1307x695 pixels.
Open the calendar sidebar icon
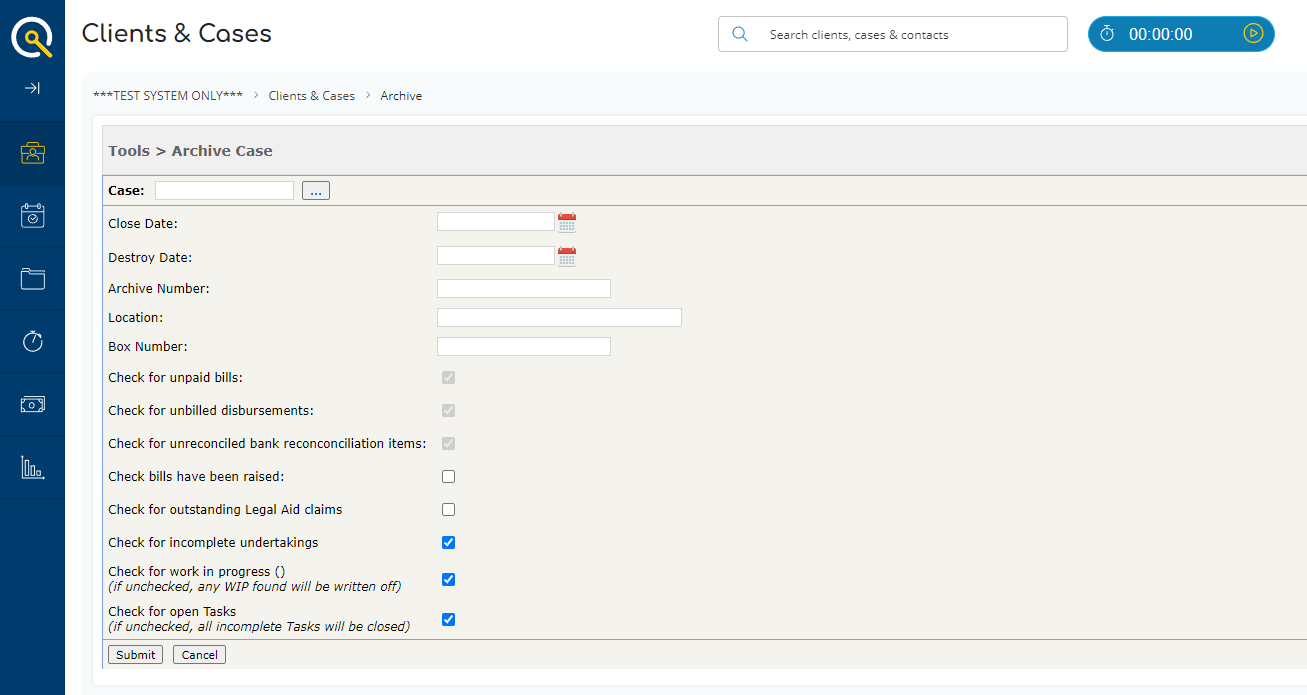pos(33,216)
